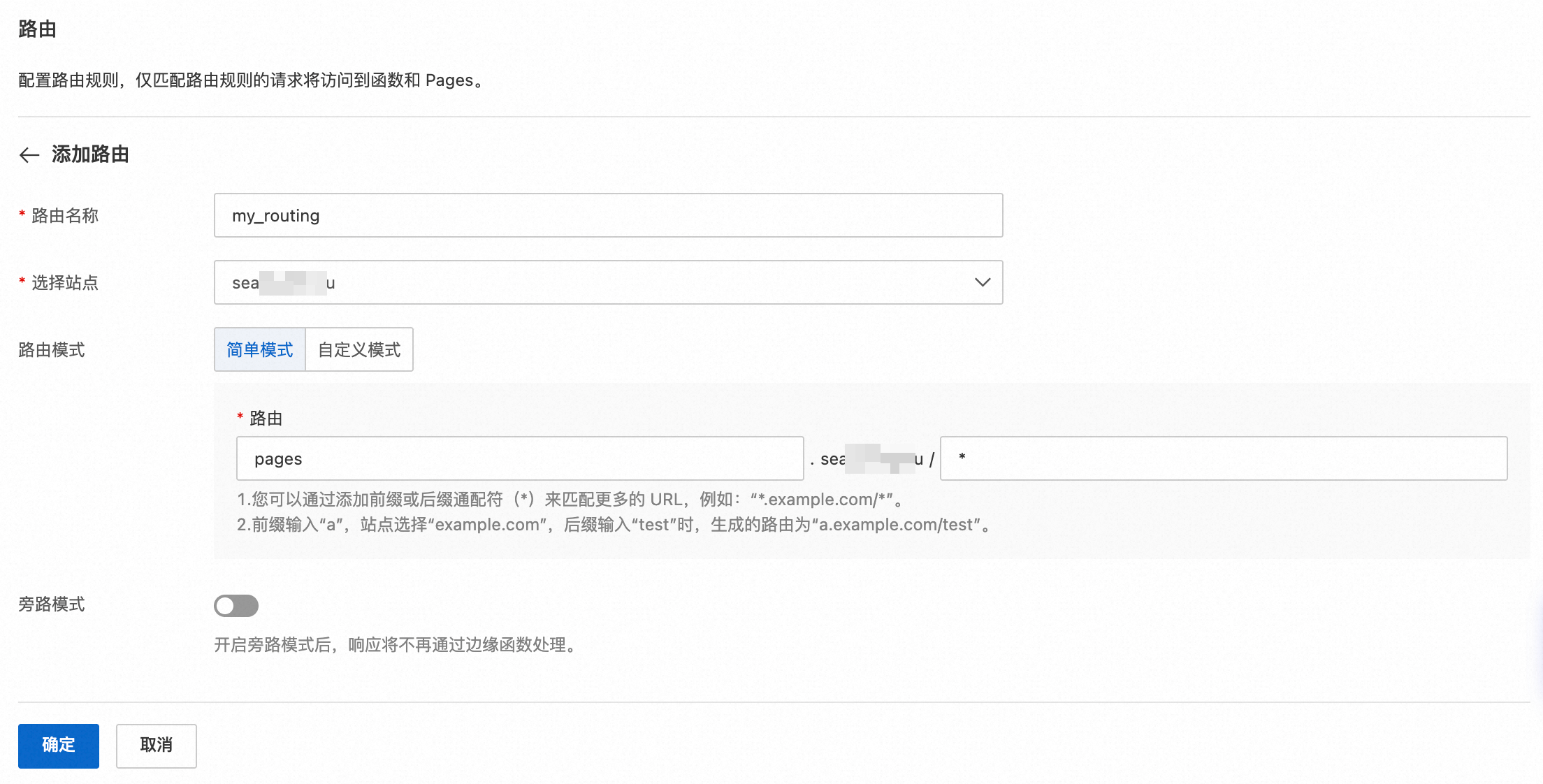Image resolution: width=1543 pixels, height=784 pixels.
Task: Click the 路由名称 field label
Action: [x=64, y=215]
